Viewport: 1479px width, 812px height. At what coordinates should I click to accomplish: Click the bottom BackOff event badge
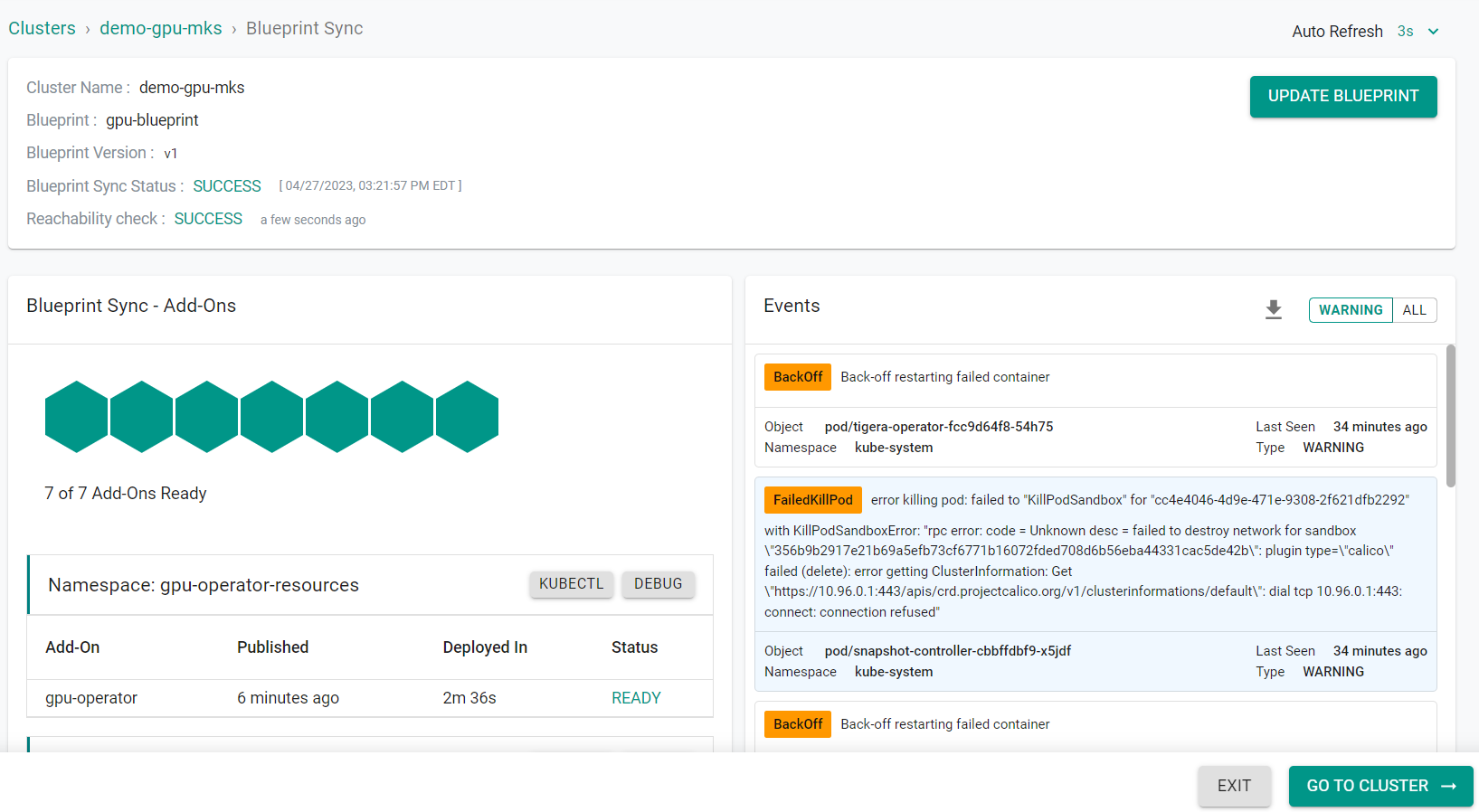(798, 724)
